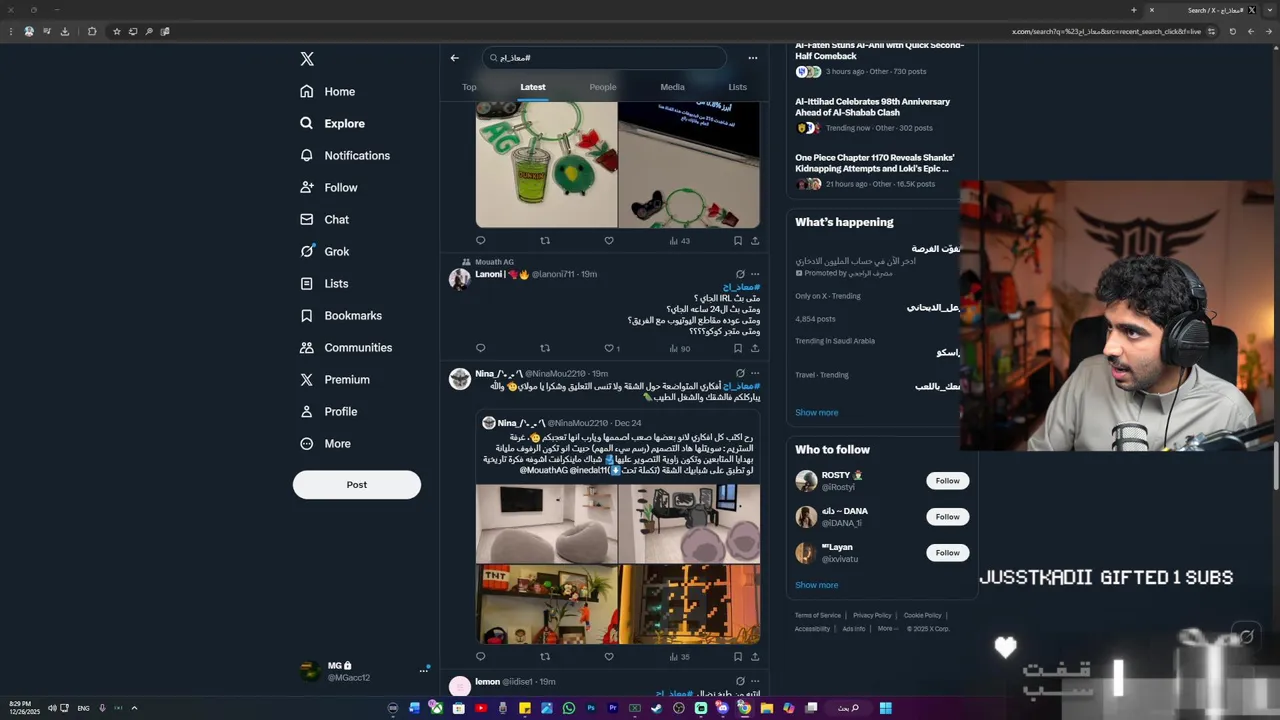View analytics showing 90 views
This screenshot has height=720, width=1280.
679,348
